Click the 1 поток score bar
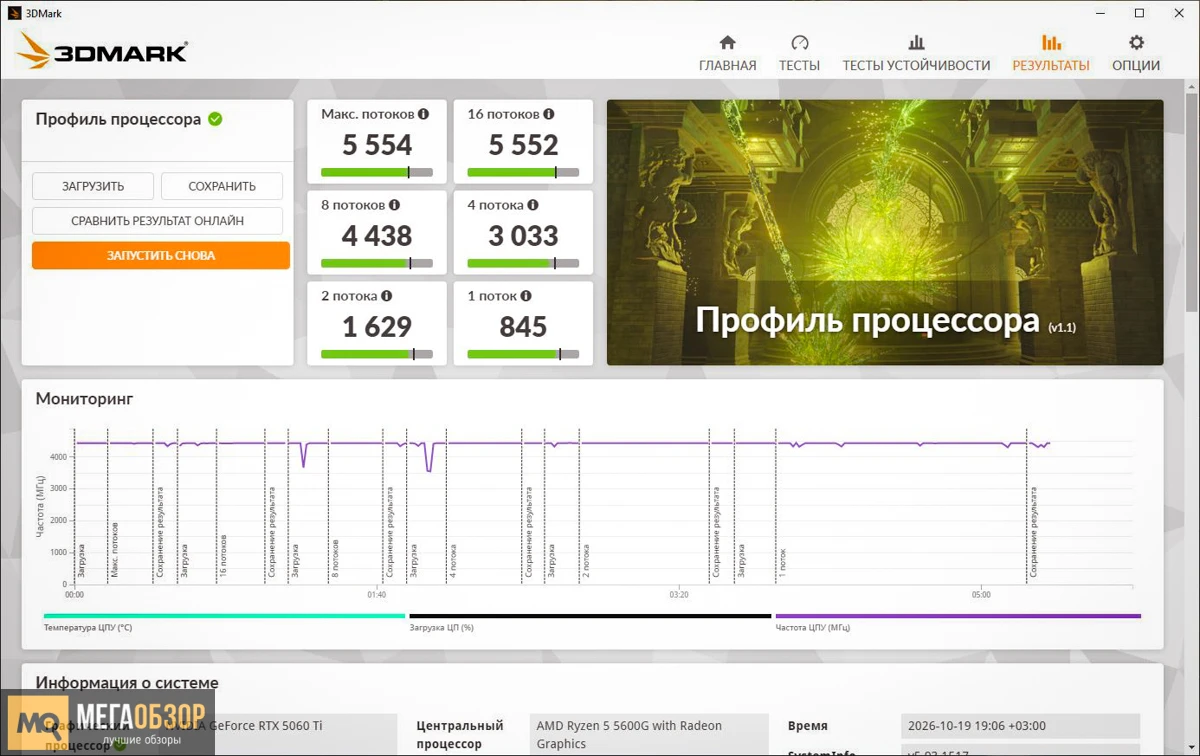 tap(523, 354)
